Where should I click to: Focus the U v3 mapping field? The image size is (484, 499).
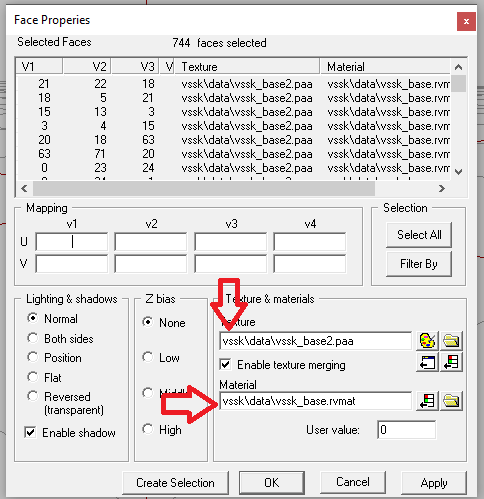pos(231,241)
